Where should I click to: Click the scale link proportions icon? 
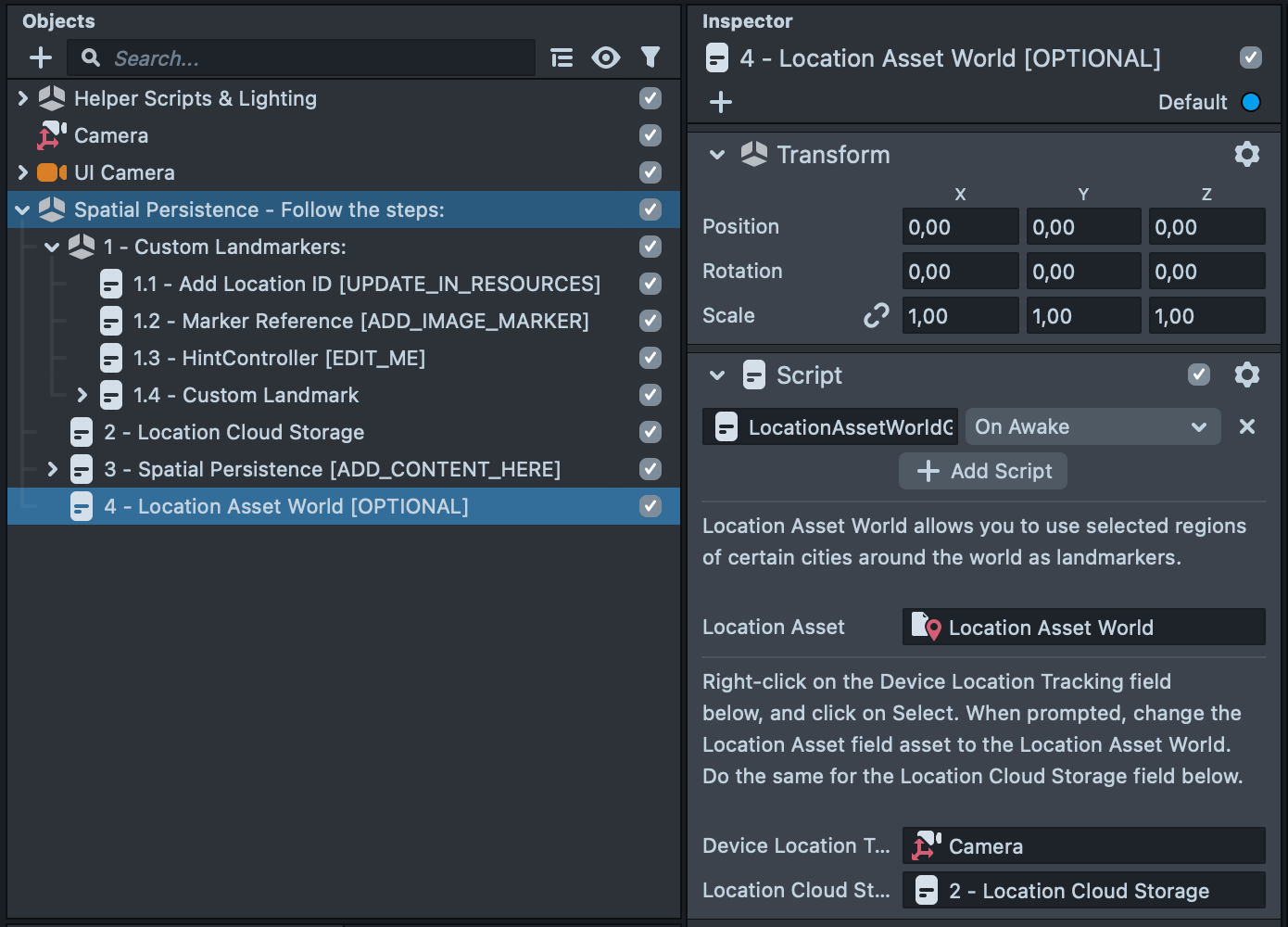coord(876,316)
